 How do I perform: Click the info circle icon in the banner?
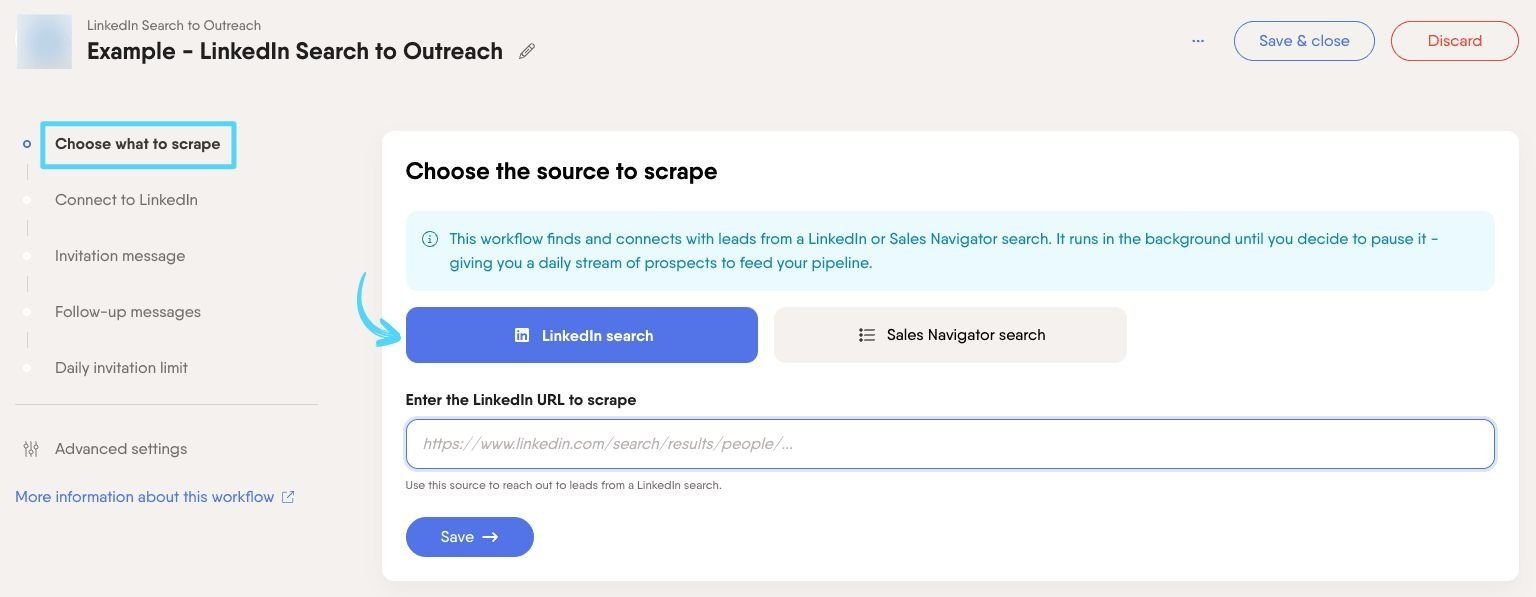tap(430, 239)
